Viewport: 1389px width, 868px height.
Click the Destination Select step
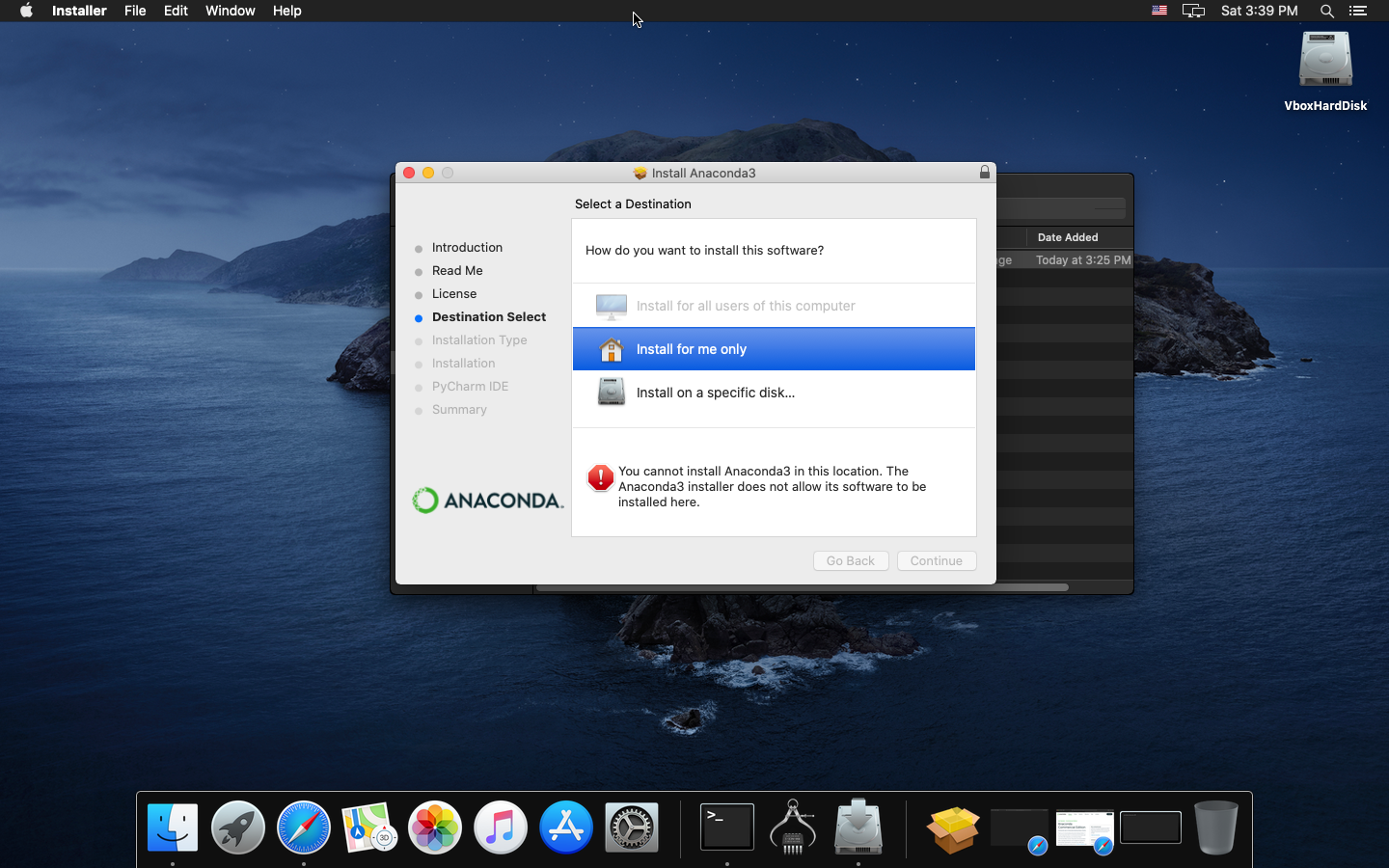coord(489,317)
